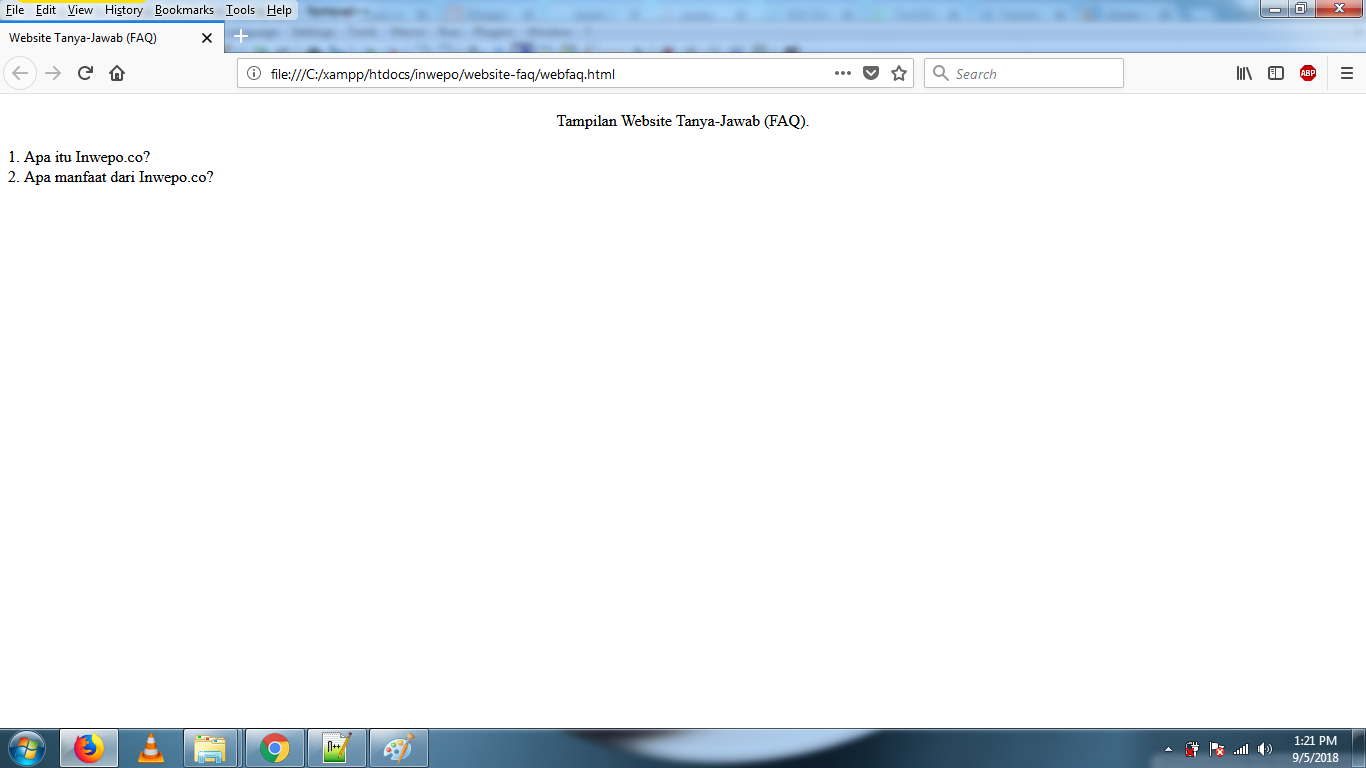Viewport: 1366px width, 768px height.
Task: Click 'Apa manfaat dari Inwepo.co?' question
Action: coord(119,177)
